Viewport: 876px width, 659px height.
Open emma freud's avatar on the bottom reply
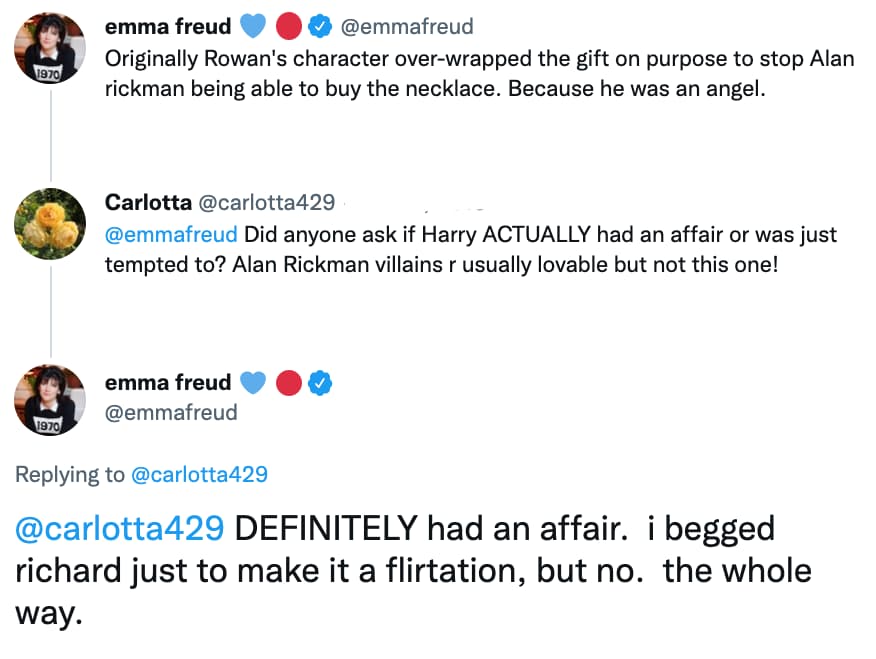point(50,400)
